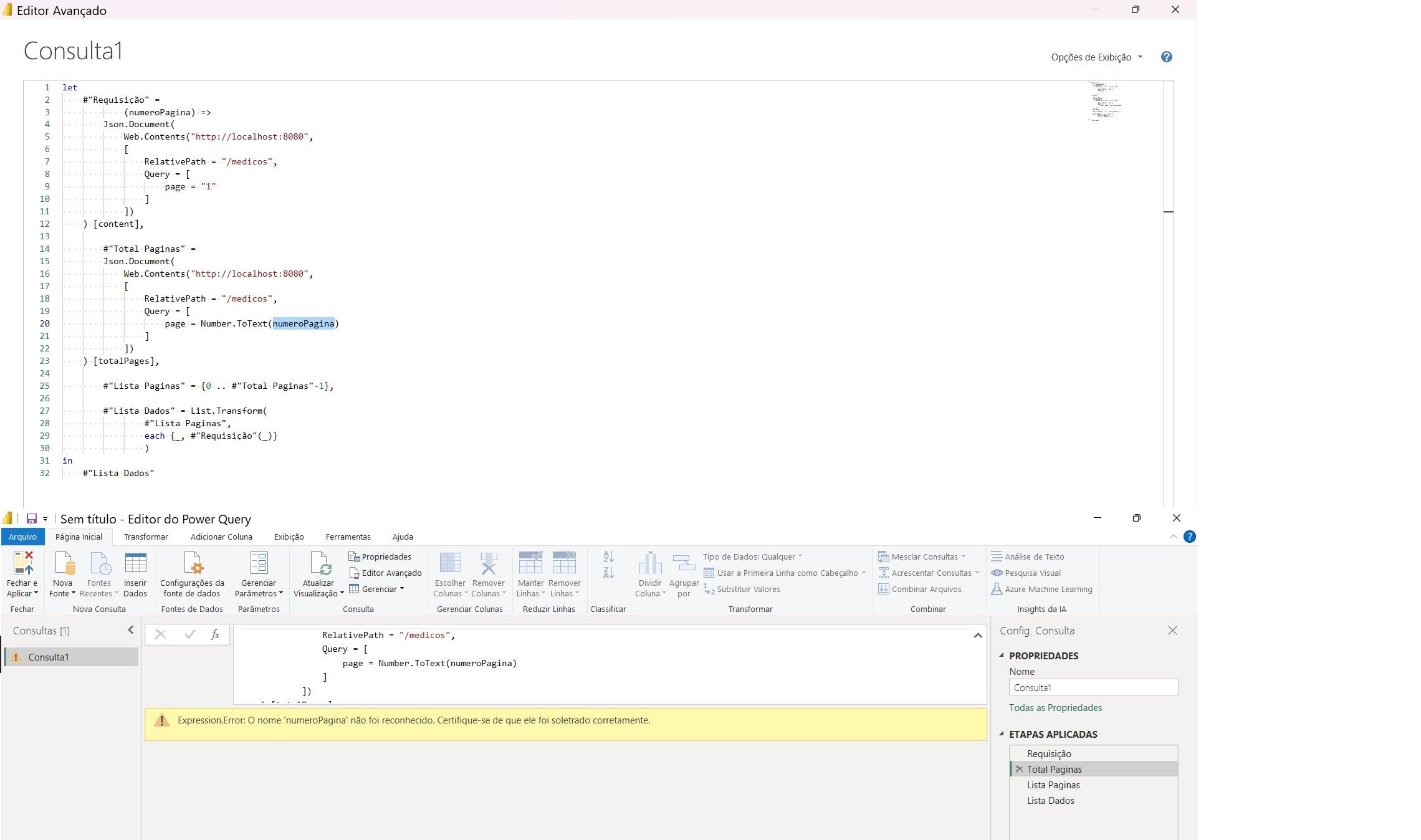Switch to the Página Inicial tab
The height and width of the screenshot is (840, 1421).
79,537
